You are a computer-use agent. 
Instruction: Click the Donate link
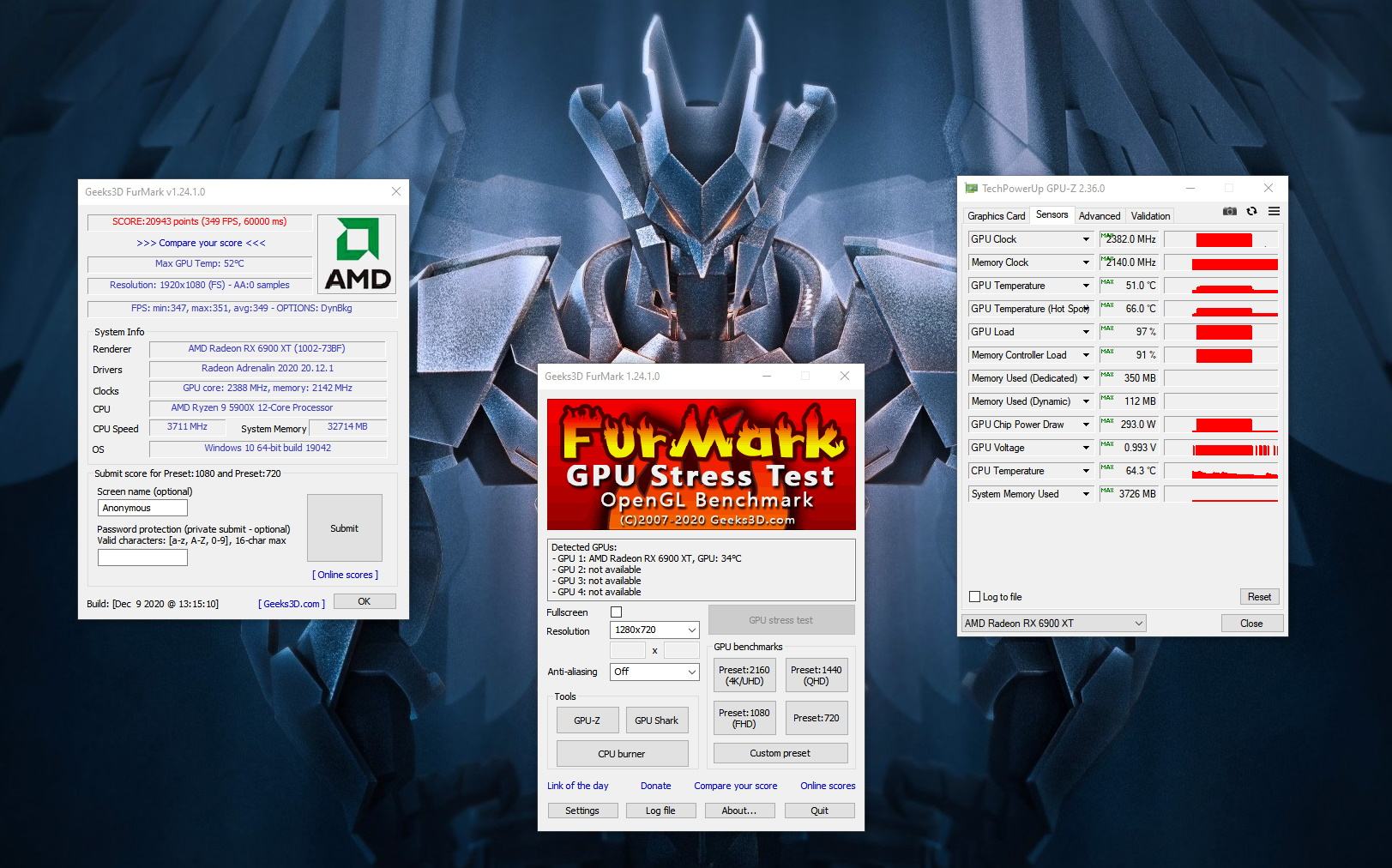click(656, 786)
